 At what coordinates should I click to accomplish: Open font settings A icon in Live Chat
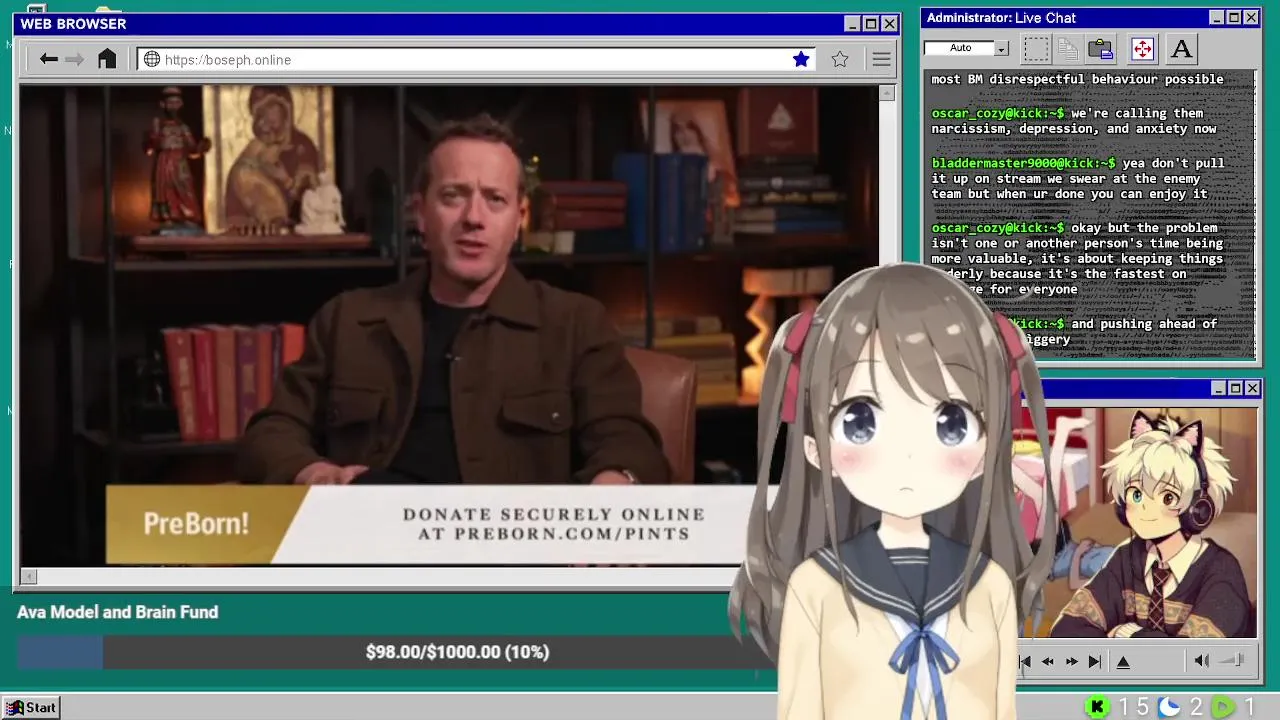click(x=1181, y=48)
